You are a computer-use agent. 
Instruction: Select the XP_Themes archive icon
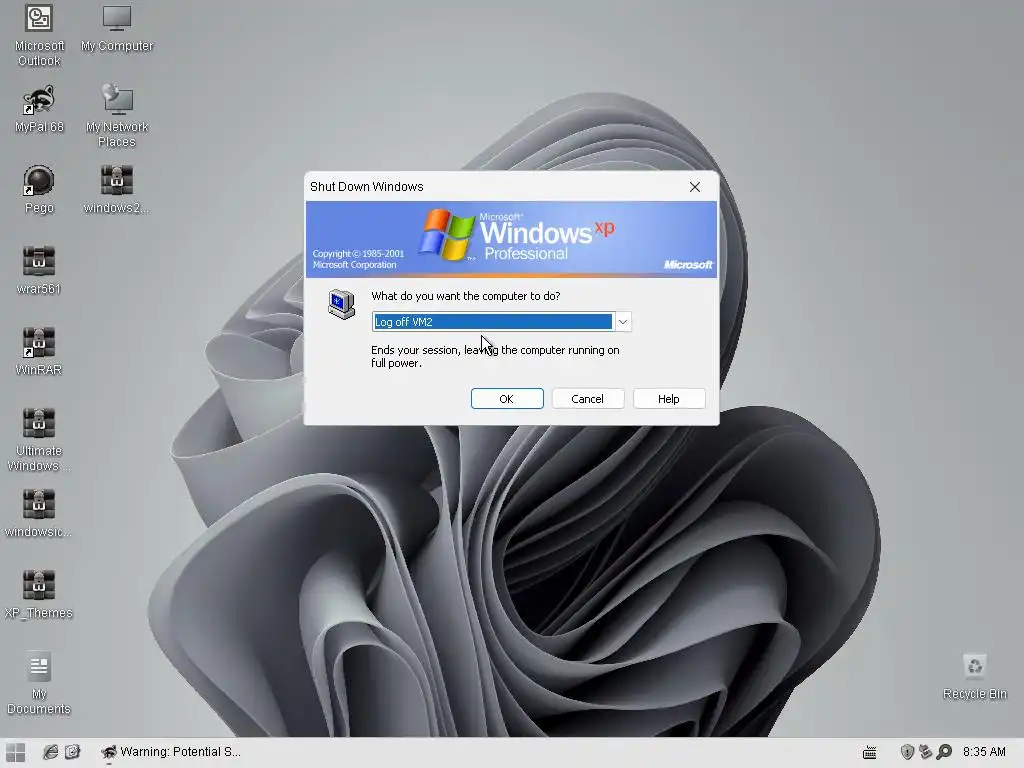pos(39,594)
